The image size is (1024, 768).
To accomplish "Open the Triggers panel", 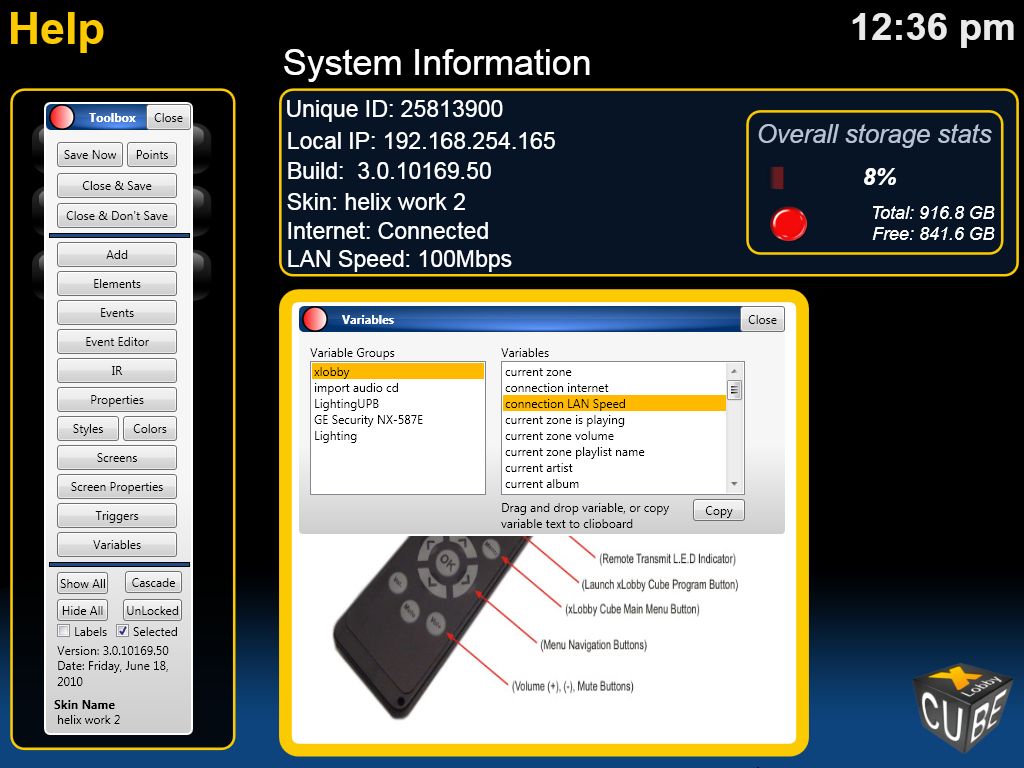I will [x=117, y=516].
